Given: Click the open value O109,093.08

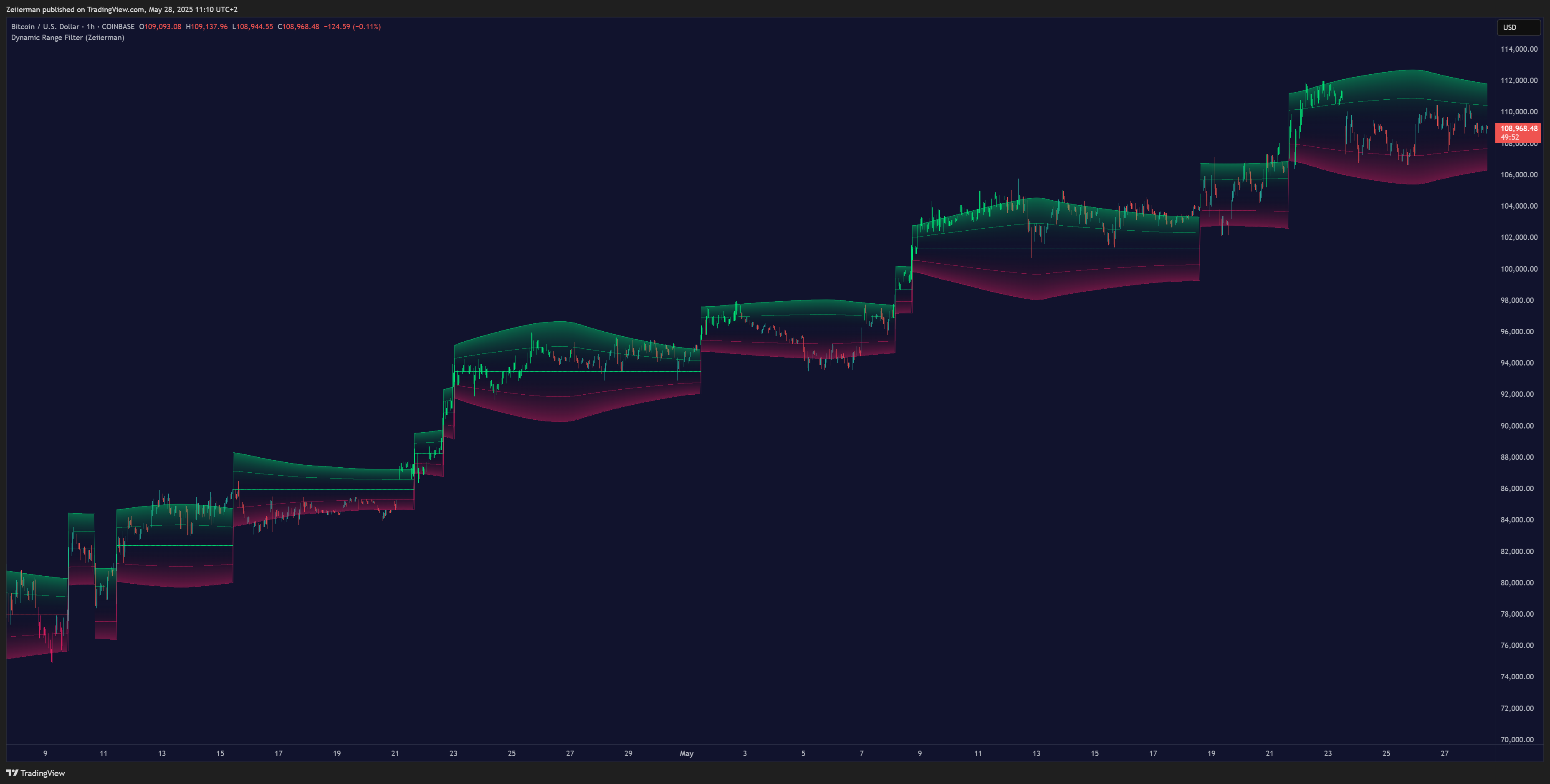Looking at the screenshot, I should click(160, 27).
